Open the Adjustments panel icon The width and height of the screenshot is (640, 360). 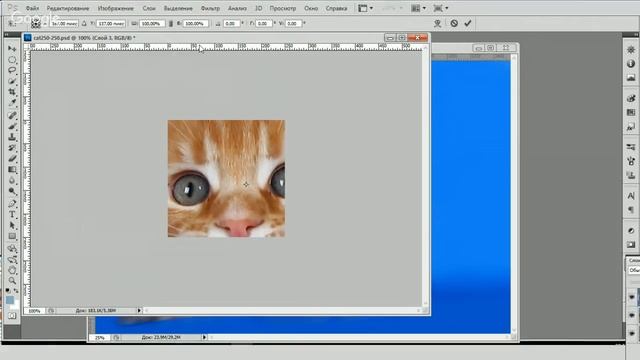click(x=631, y=231)
